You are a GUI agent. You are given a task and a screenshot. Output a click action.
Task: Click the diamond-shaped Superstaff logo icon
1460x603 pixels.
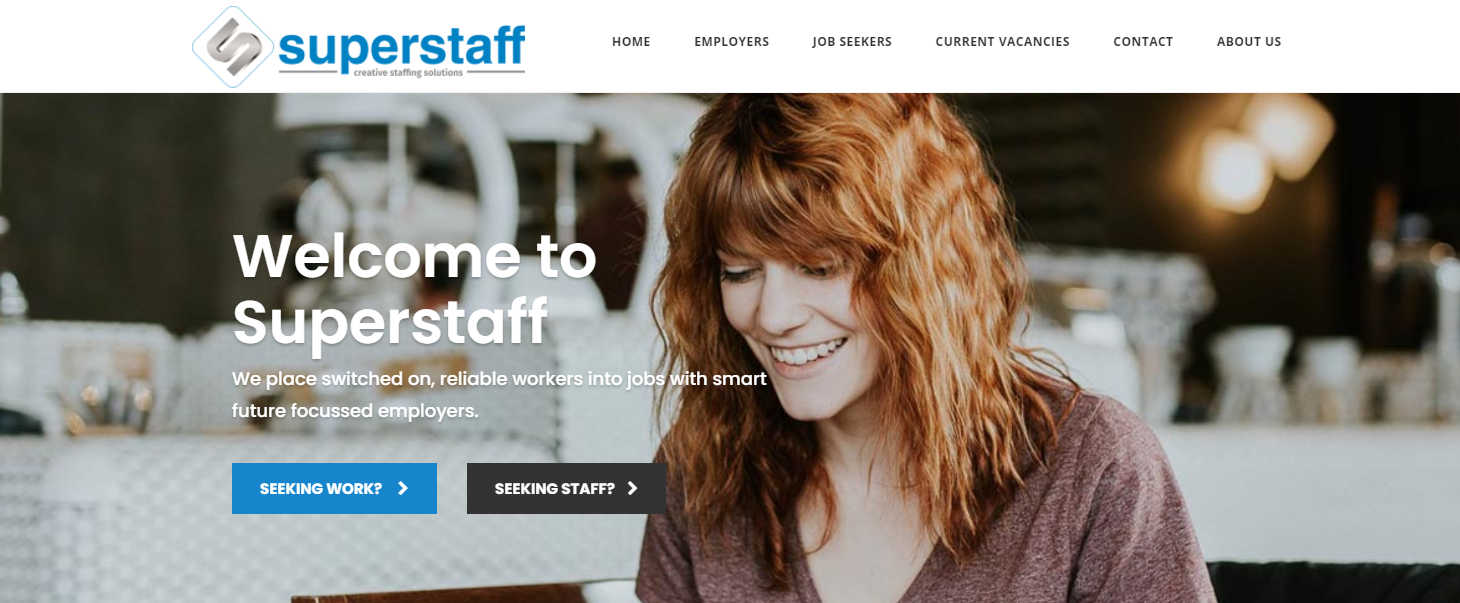coord(233,46)
